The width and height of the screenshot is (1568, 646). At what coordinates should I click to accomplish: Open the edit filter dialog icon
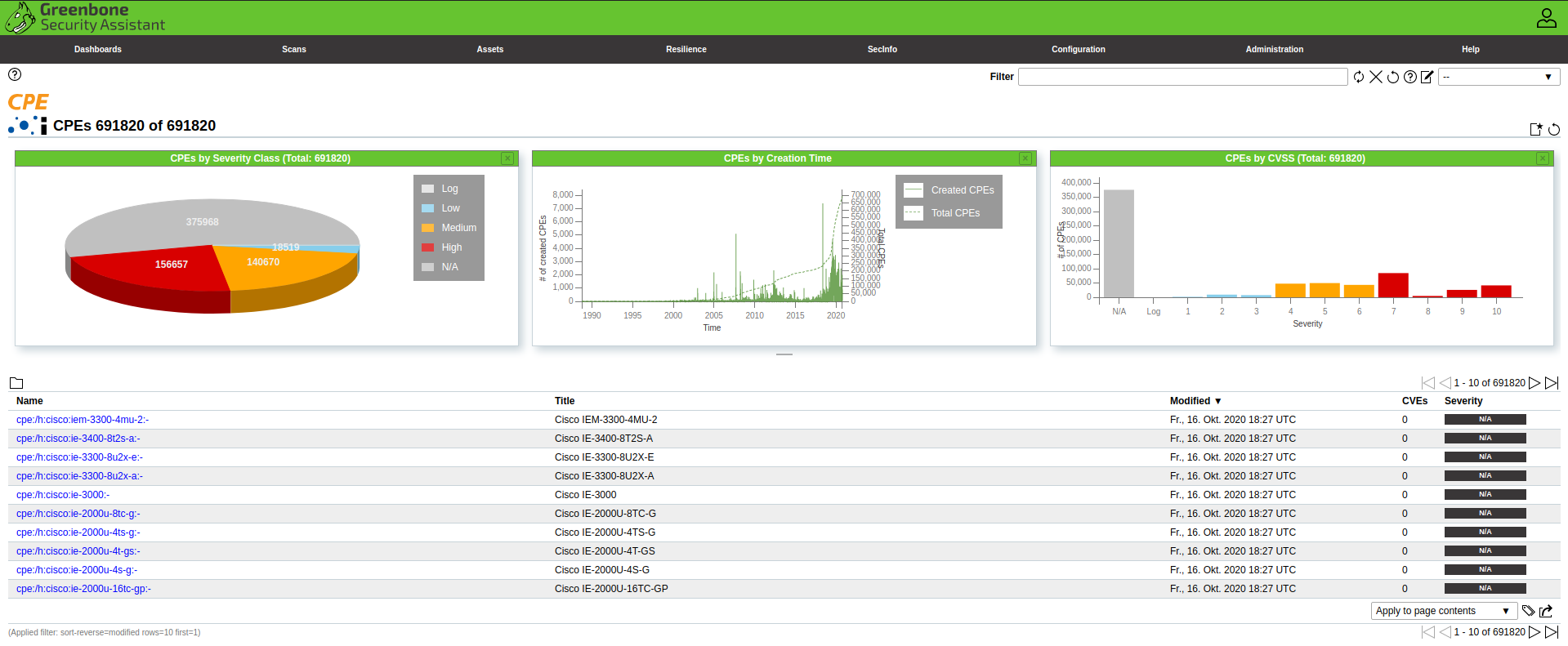pos(1427,77)
